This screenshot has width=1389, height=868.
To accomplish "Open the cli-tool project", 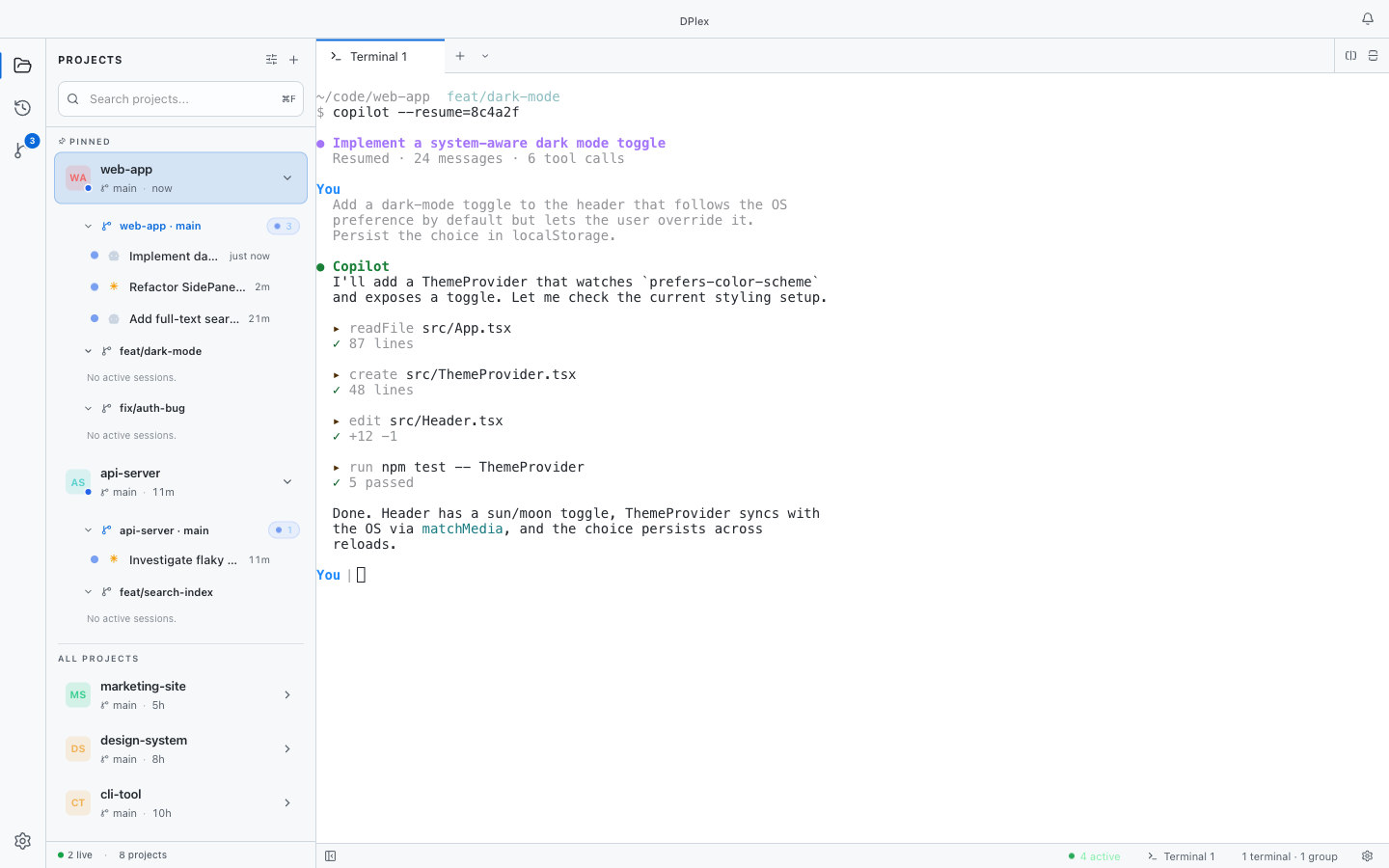I will [x=180, y=802].
